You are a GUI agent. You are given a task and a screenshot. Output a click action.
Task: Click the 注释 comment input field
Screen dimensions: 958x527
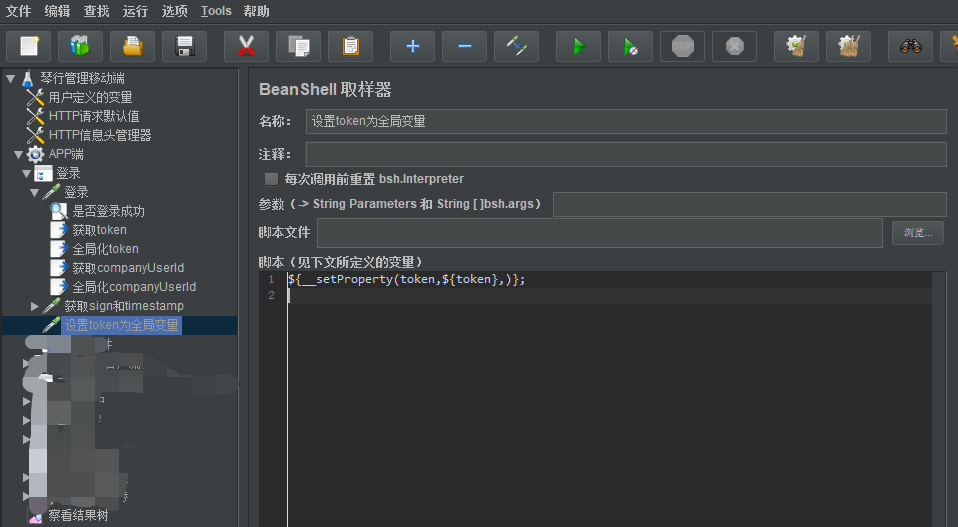coord(626,154)
